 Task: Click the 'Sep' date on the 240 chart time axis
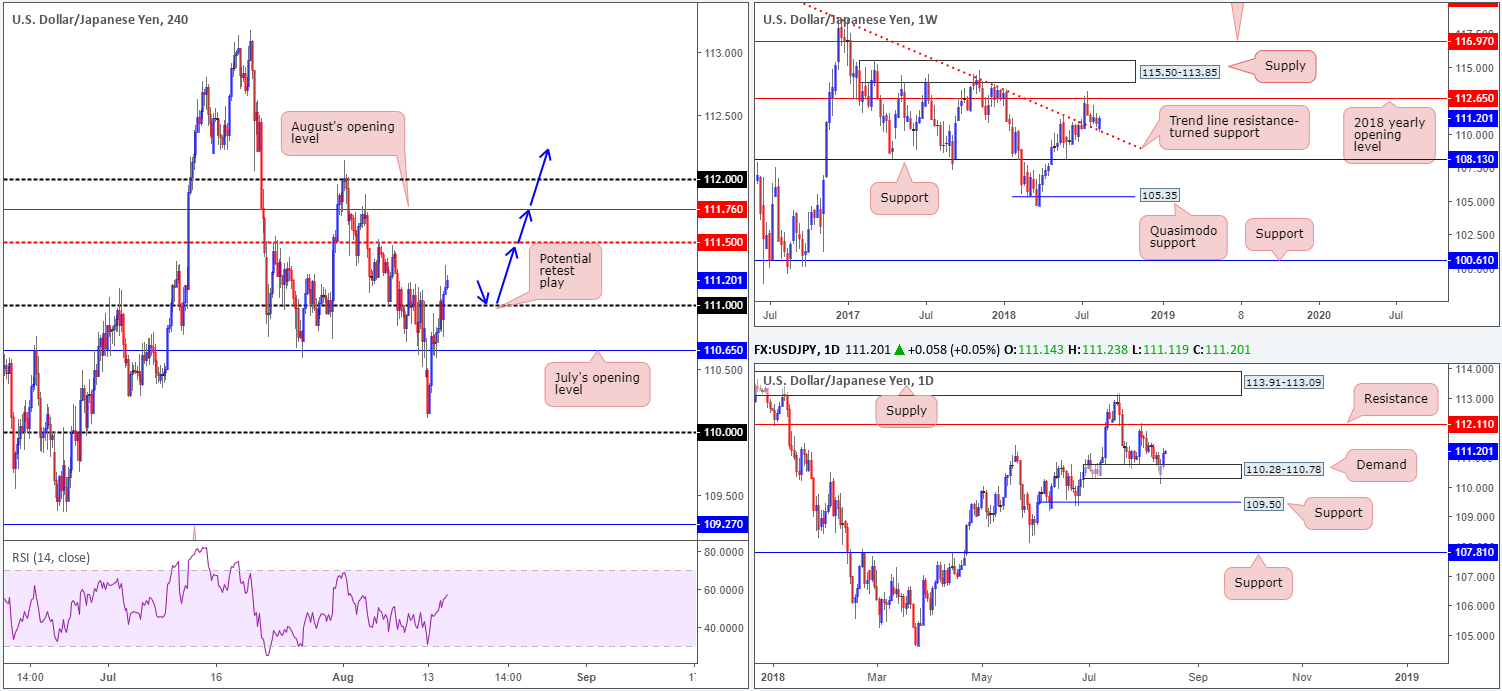point(588,676)
